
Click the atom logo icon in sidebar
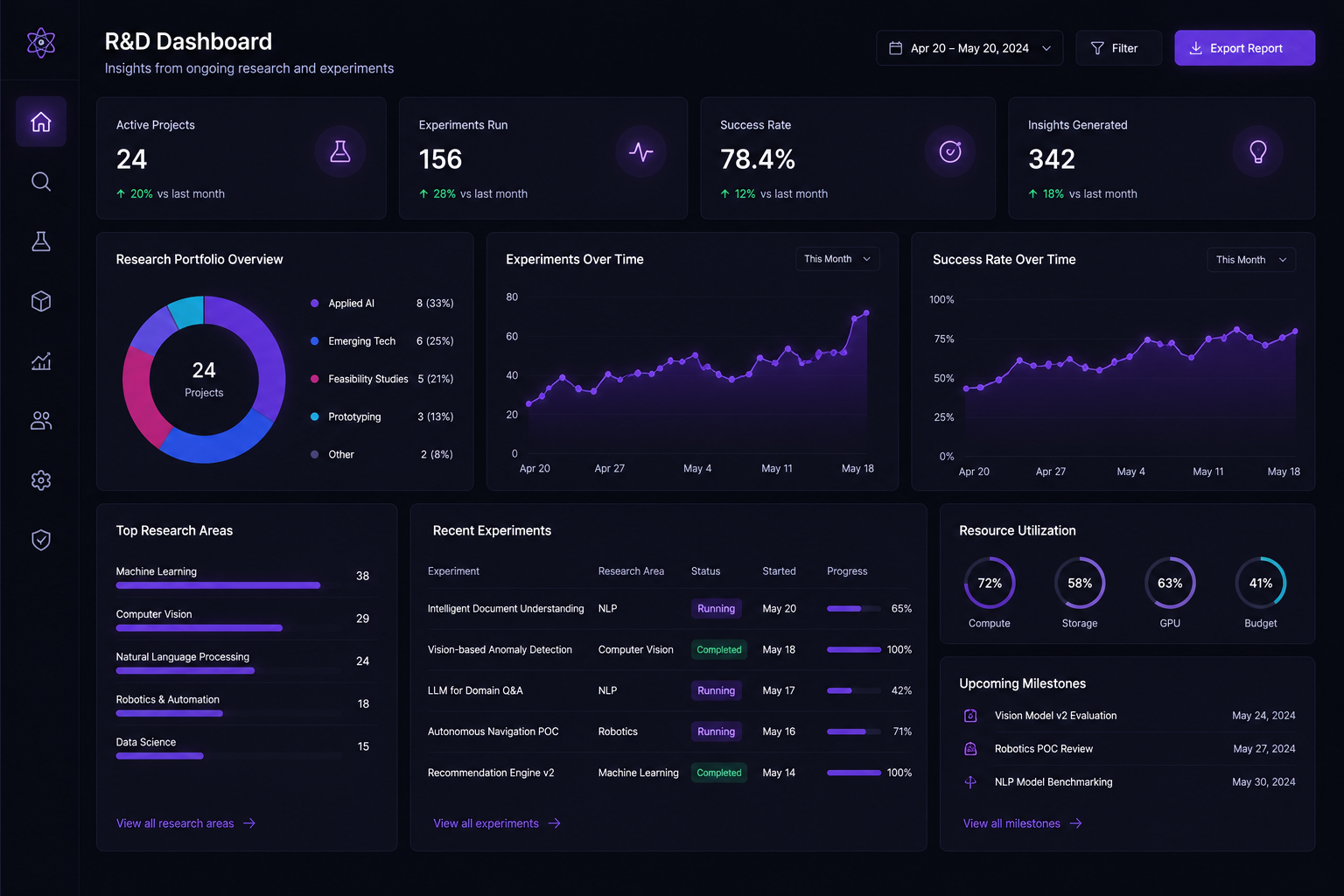tap(41, 42)
